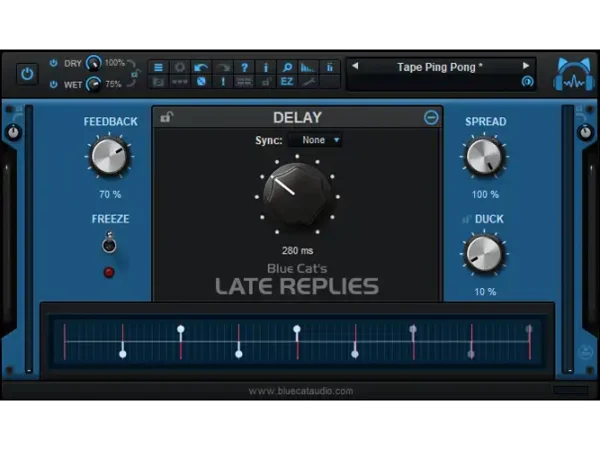
Task: Adjust the WET level knob
Action: click(x=93, y=84)
